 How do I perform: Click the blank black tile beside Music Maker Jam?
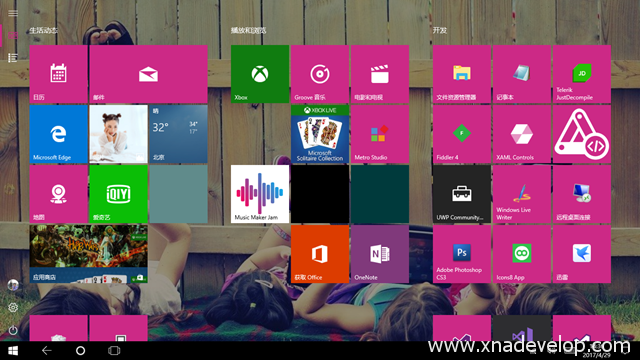tap(320, 194)
